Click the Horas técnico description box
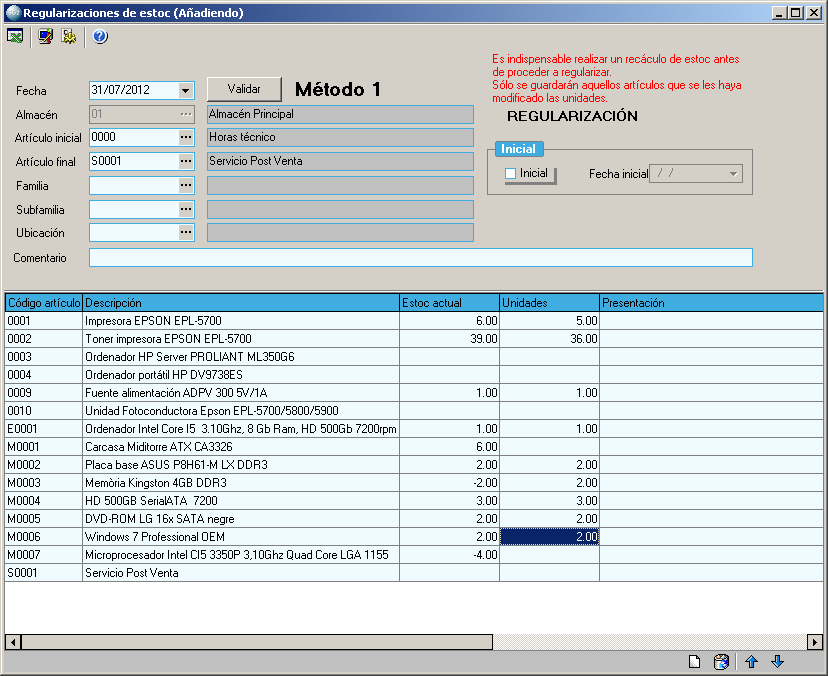Screen dimensions: 828x676 (341, 137)
